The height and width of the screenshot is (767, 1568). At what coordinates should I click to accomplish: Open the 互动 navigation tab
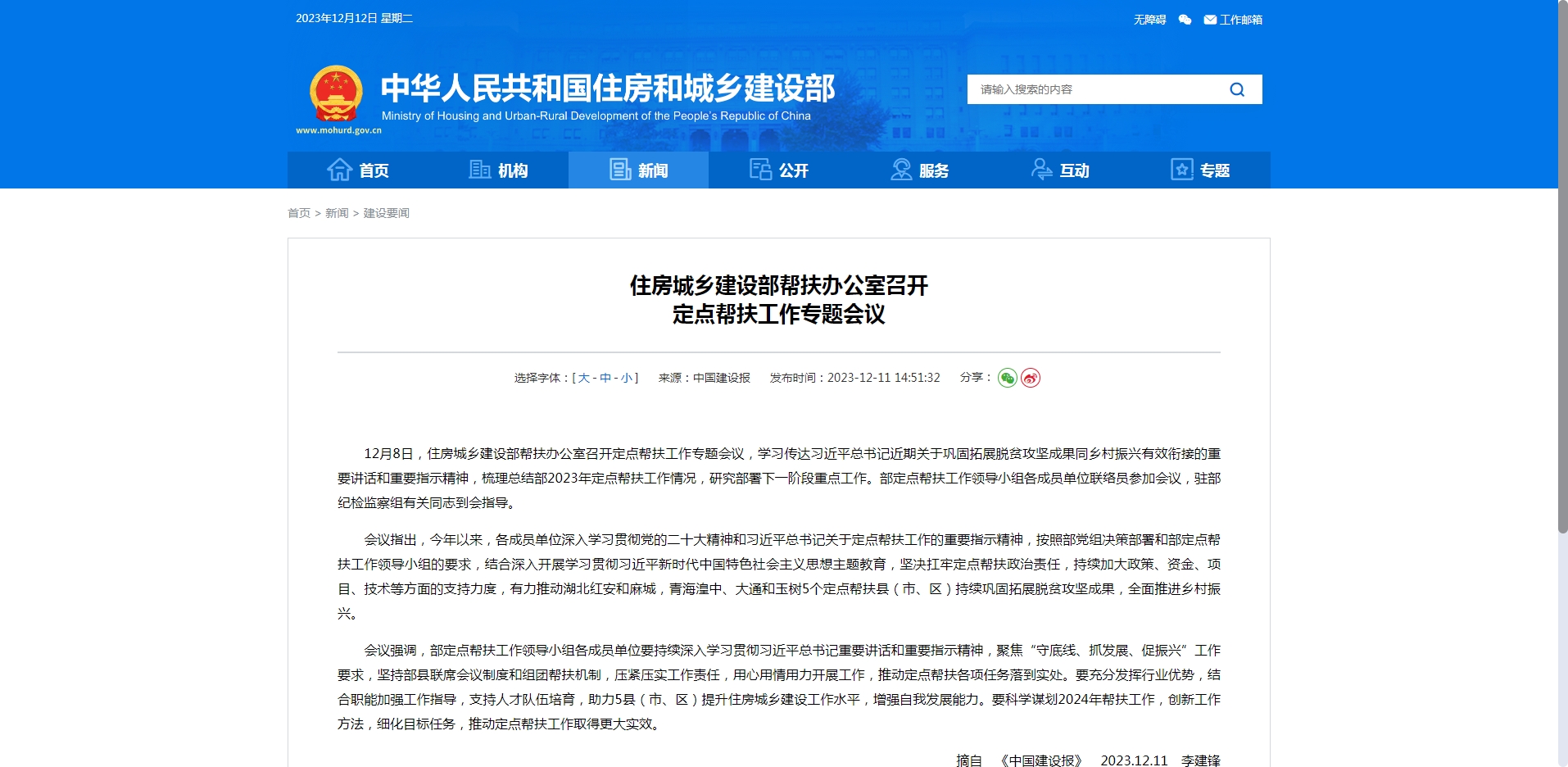click(x=1060, y=170)
